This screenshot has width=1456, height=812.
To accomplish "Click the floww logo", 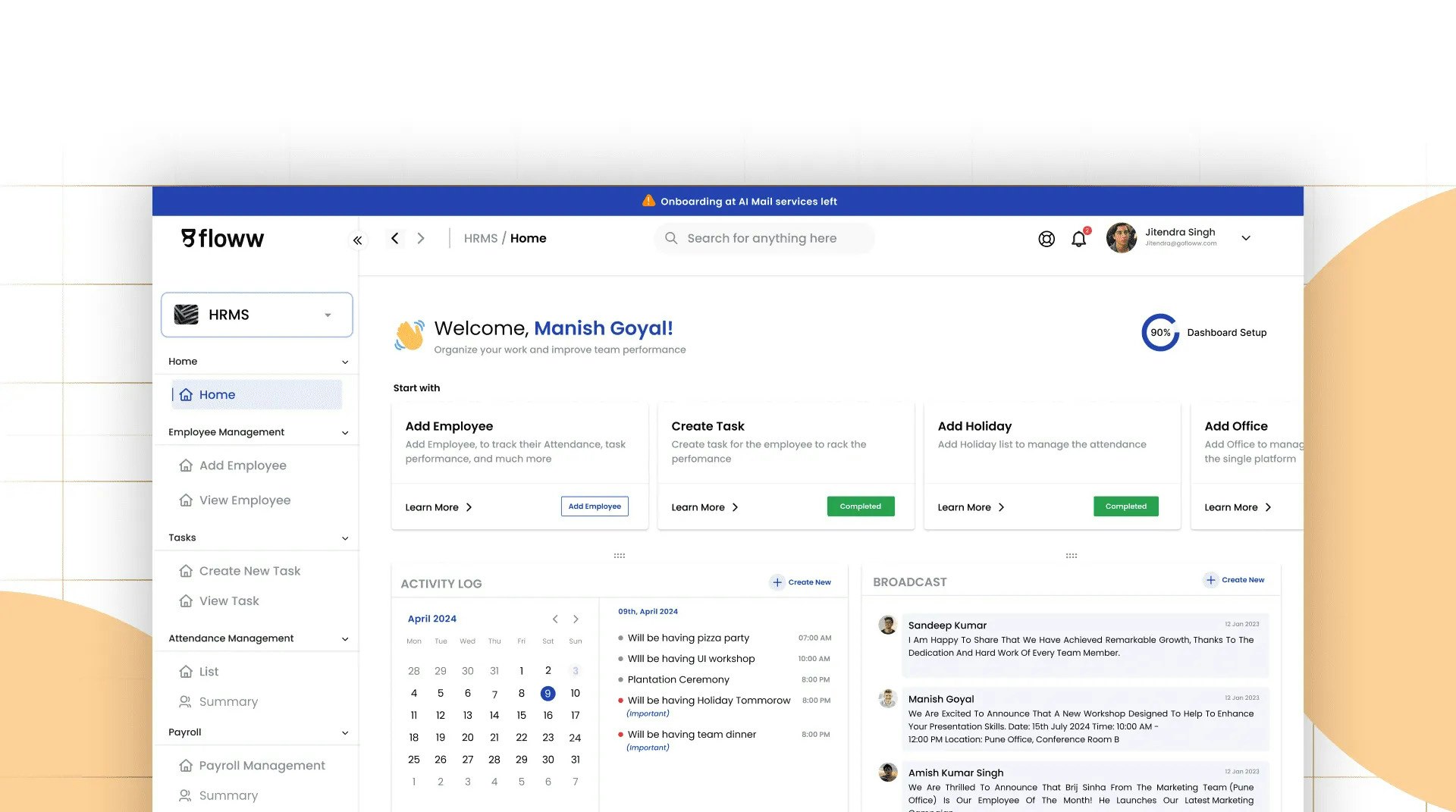I will coord(222,239).
